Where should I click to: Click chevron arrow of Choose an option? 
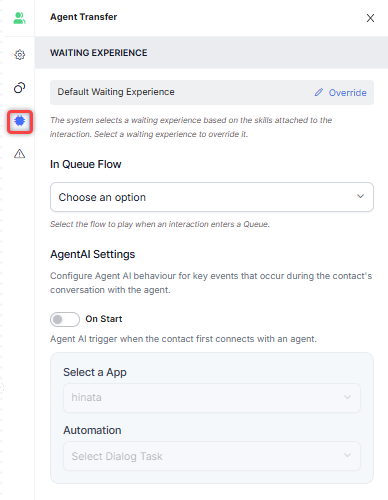click(x=360, y=196)
